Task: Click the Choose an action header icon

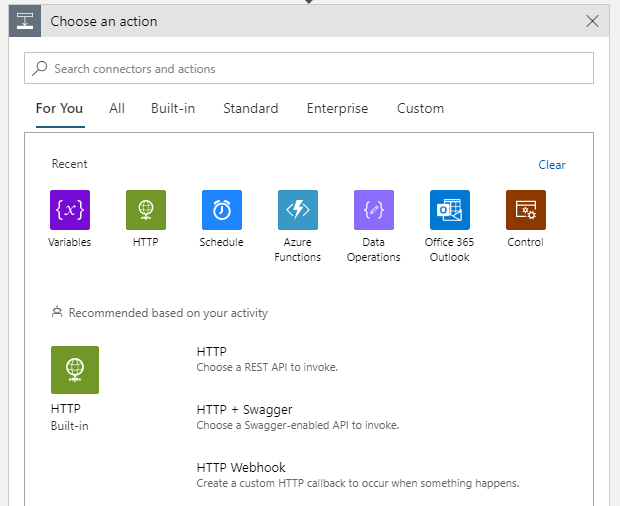Action: point(25,21)
